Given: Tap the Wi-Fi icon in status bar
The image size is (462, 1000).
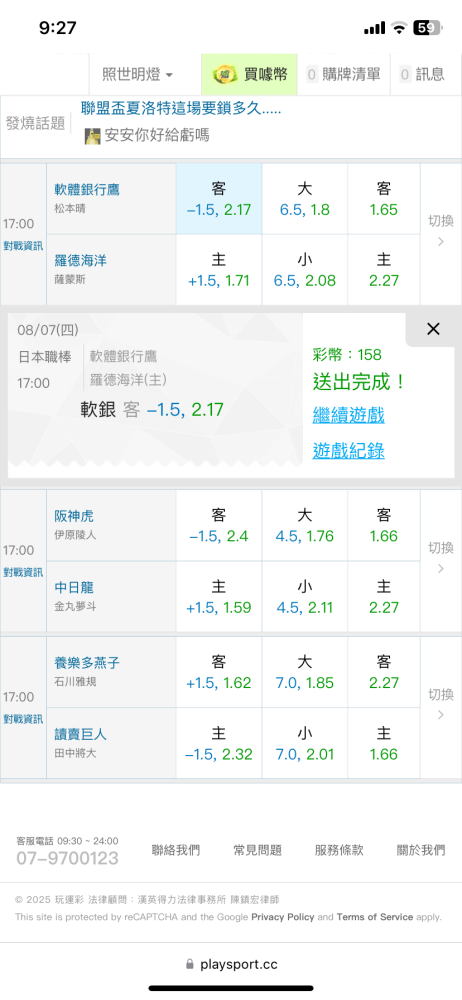Looking at the screenshot, I should tap(399, 27).
